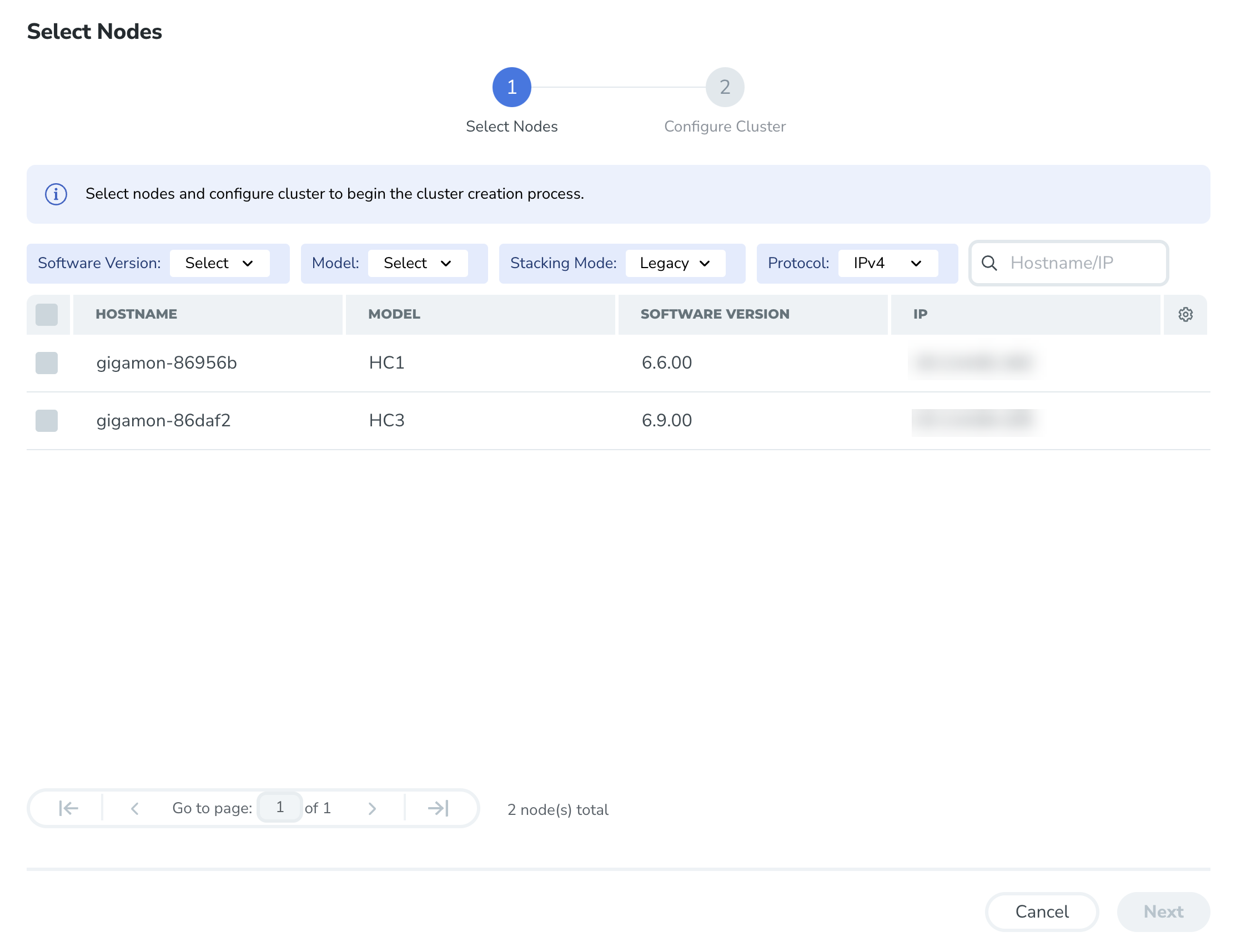The width and height of the screenshot is (1241, 952).
Task: Click the Select Nodes step label
Action: coord(511,127)
